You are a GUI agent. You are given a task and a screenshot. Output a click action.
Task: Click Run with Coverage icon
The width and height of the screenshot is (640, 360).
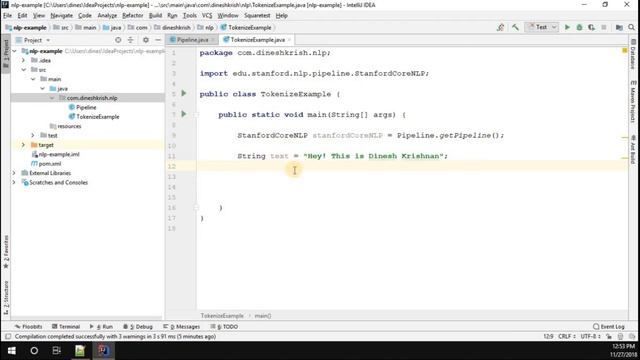tap(591, 27)
